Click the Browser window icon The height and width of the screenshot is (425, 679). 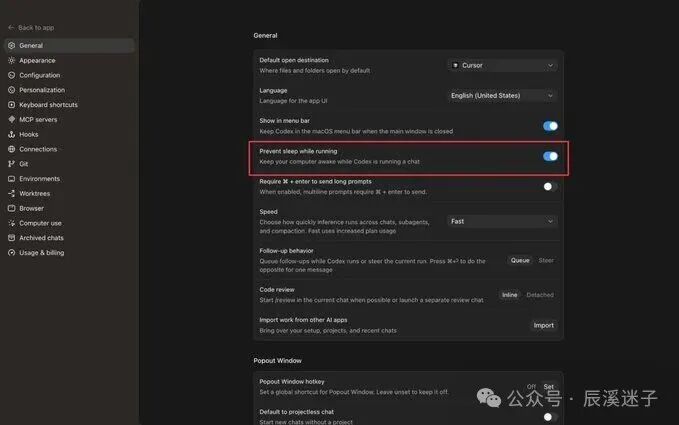pyautogui.click(x=12, y=208)
